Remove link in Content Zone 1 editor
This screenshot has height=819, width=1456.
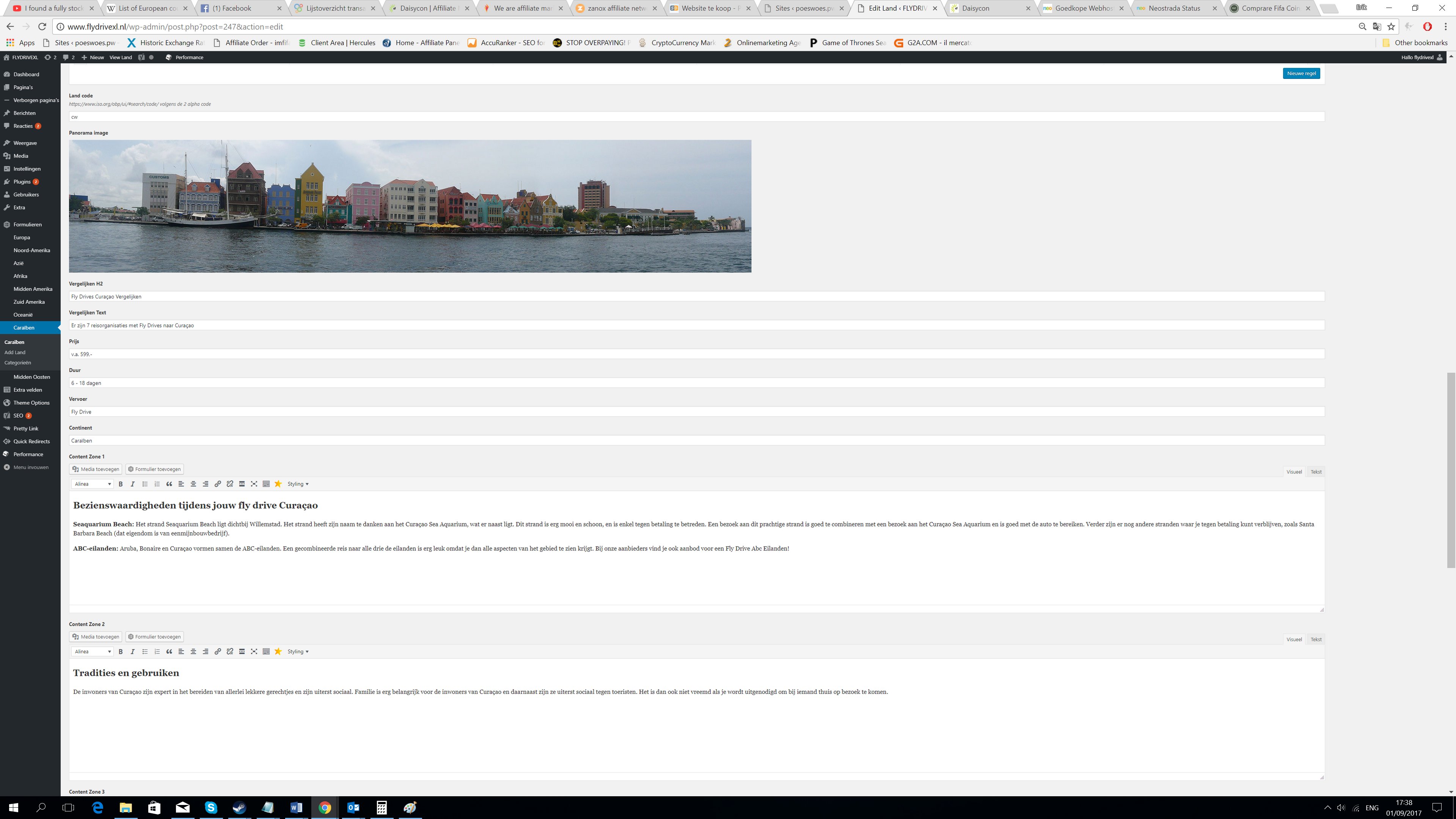coord(229,484)
